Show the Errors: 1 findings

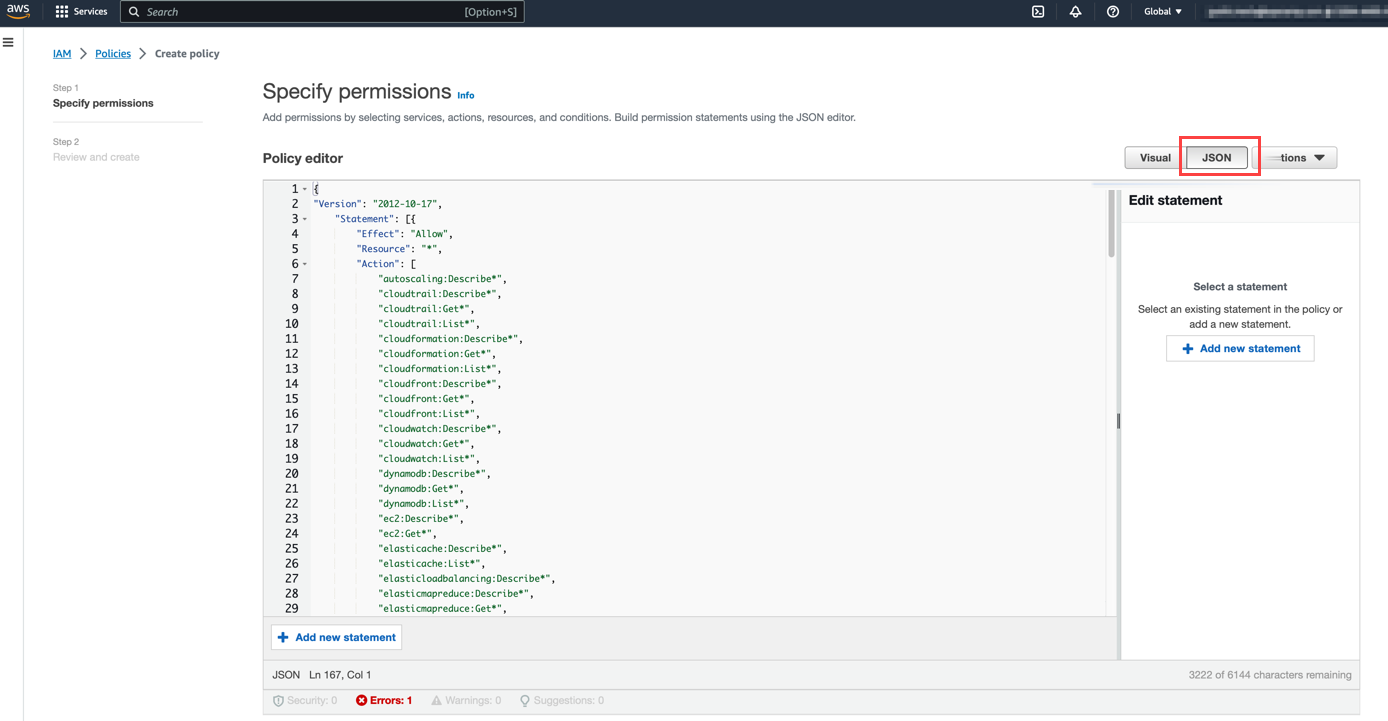point(384,701)
